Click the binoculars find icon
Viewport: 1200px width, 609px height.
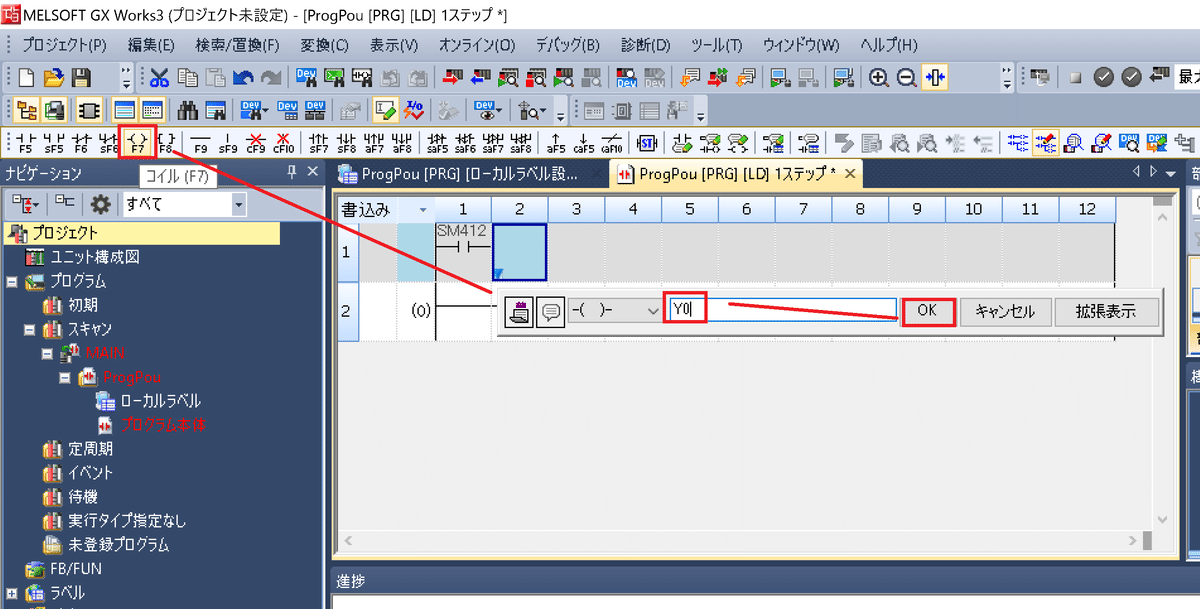click(x=187, y=110)
